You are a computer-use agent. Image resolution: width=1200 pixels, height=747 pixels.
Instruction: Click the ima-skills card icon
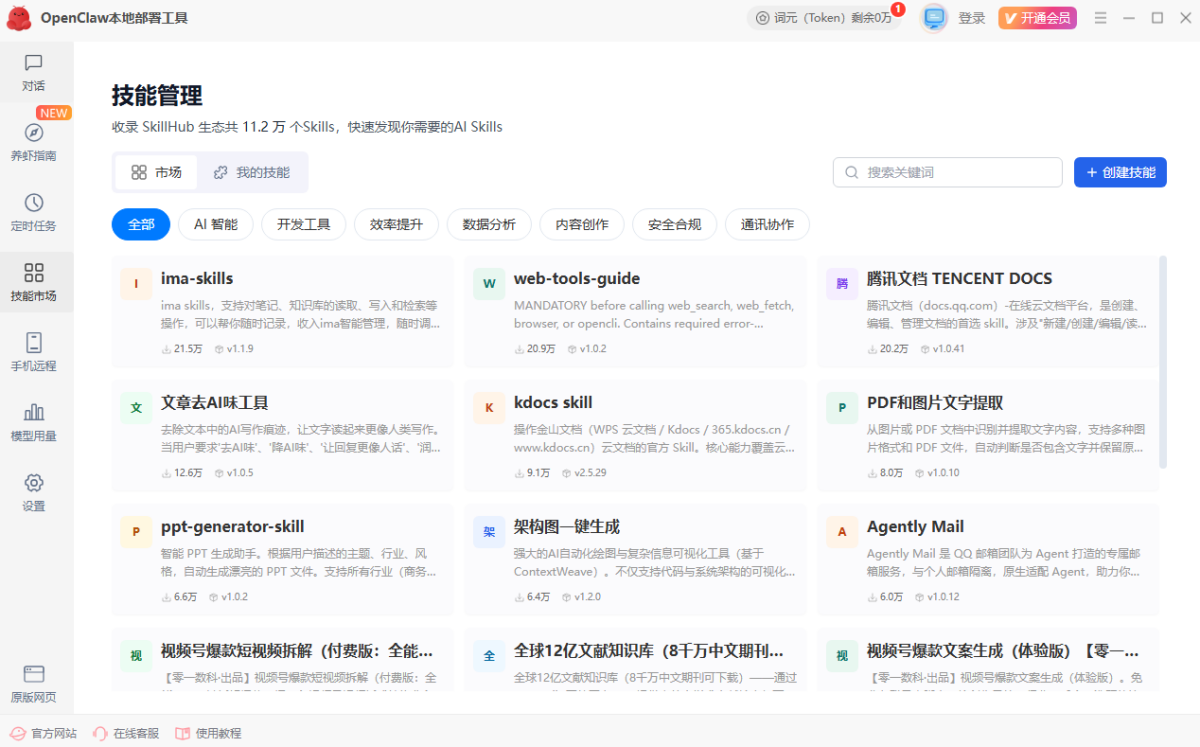click(136, 283)
